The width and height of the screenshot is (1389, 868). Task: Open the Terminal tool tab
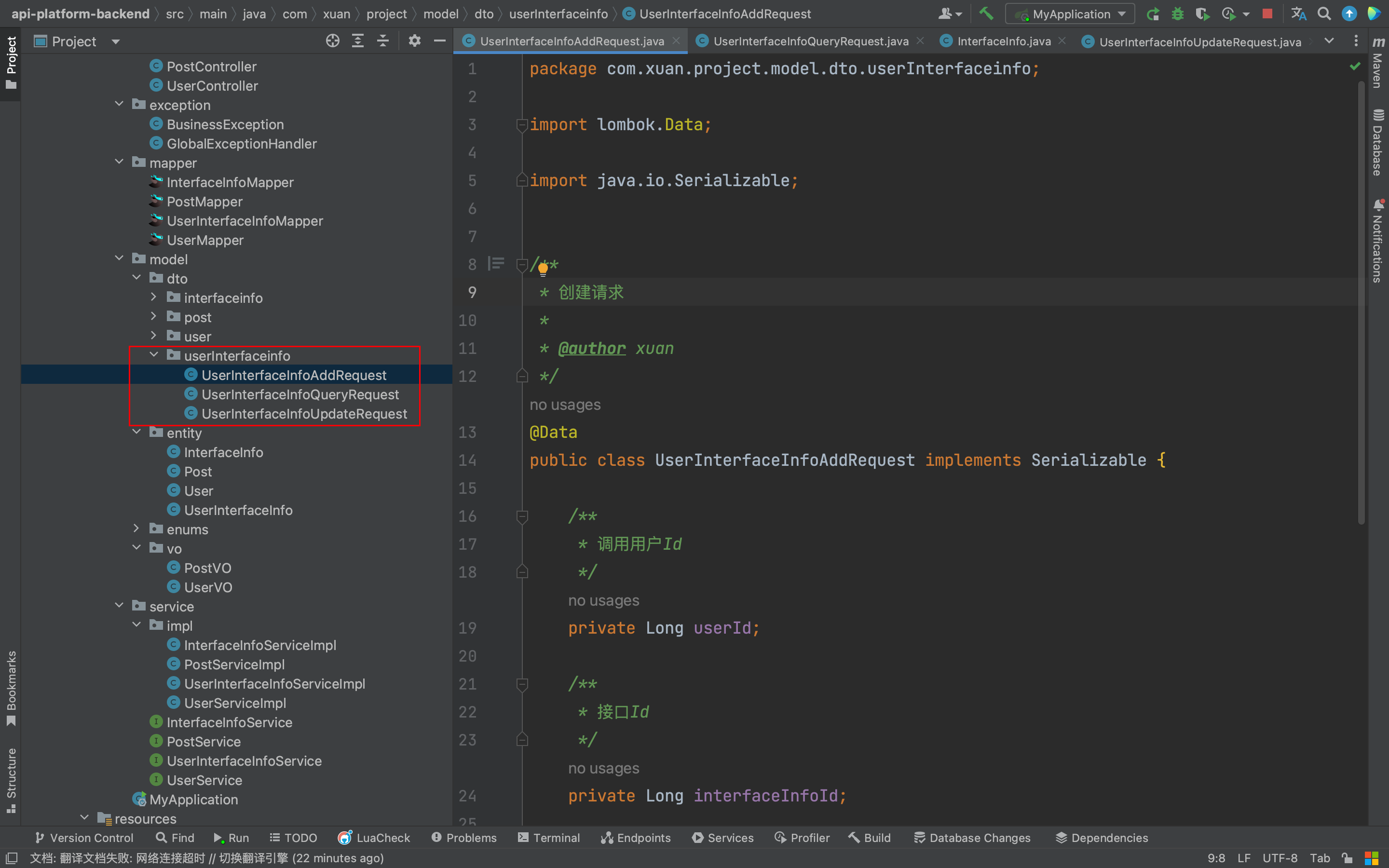(x=549, y=838)
